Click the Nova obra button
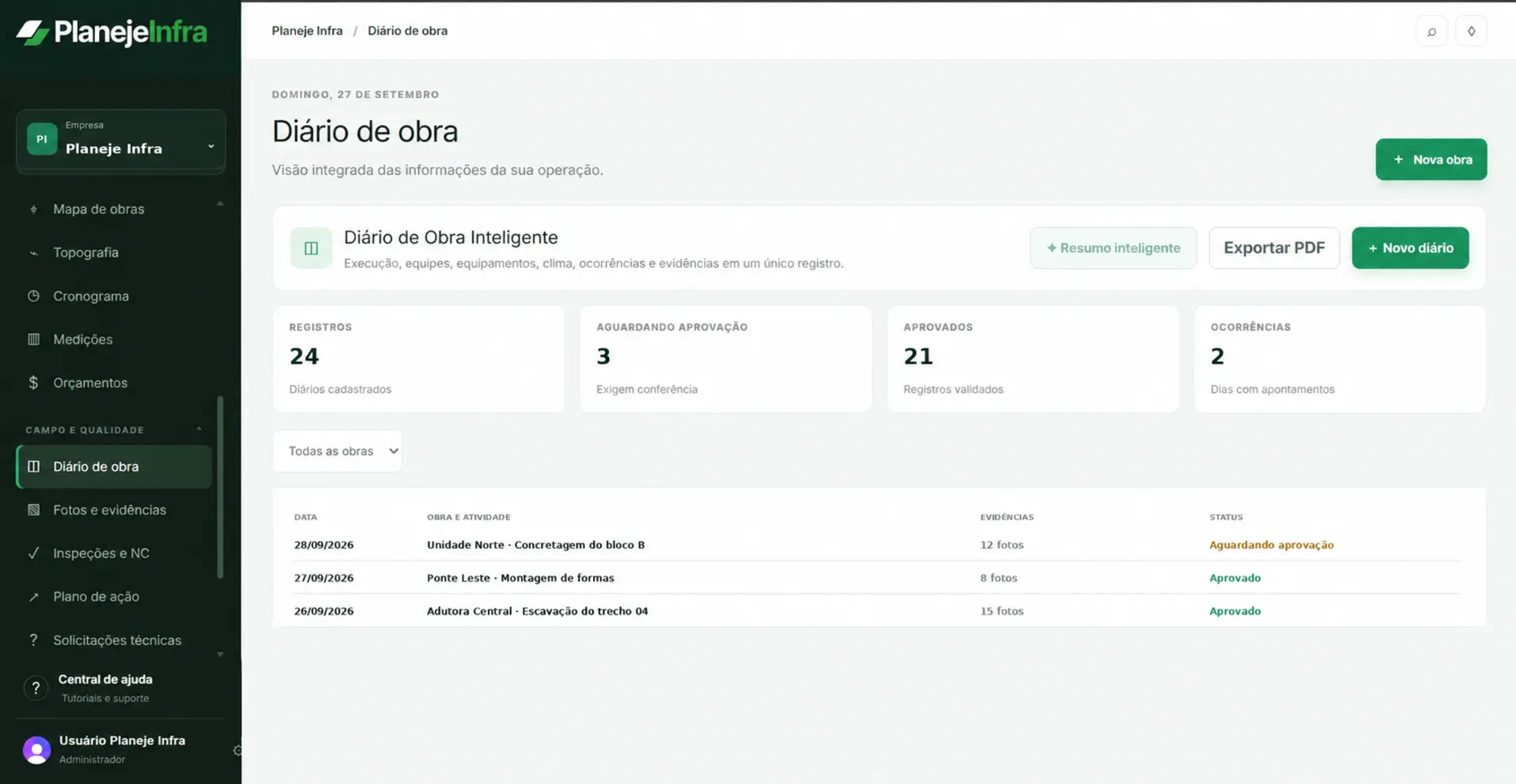The width and height of the screenshot is (1516, 784). [x=1431, y=160]
